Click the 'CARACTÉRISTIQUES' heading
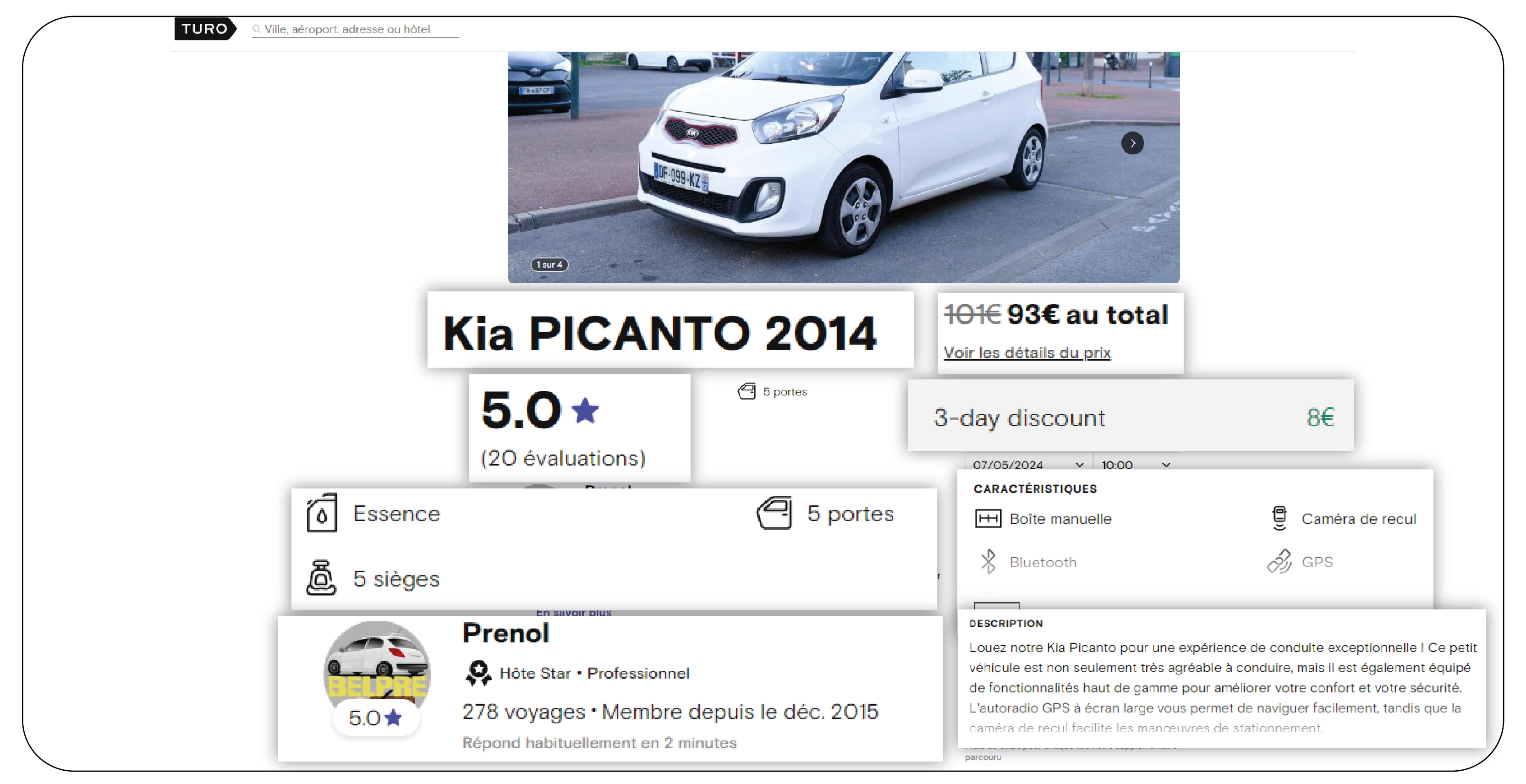The image size is (1526, 784). pyautogui.click(x=1035, y=489)
